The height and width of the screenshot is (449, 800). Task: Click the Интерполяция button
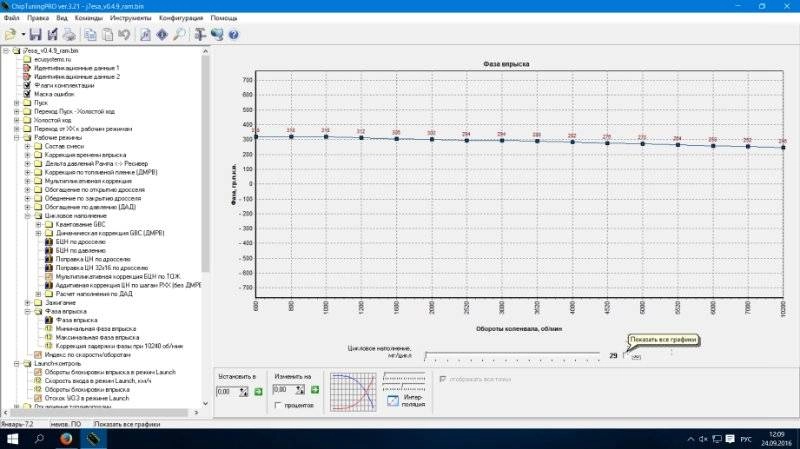click(x=404, y=401)
